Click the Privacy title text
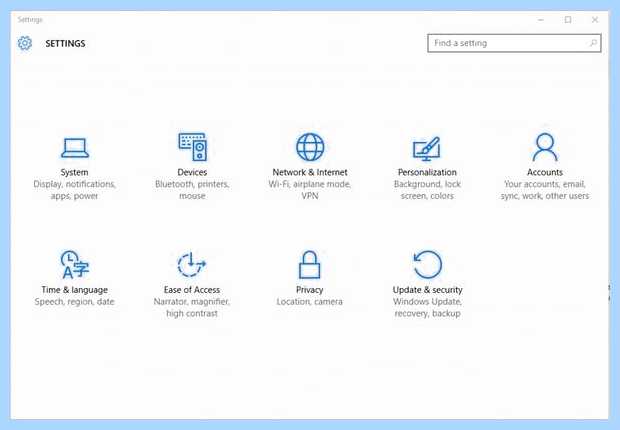Screen dimensions: 620x430 point(310,290)
